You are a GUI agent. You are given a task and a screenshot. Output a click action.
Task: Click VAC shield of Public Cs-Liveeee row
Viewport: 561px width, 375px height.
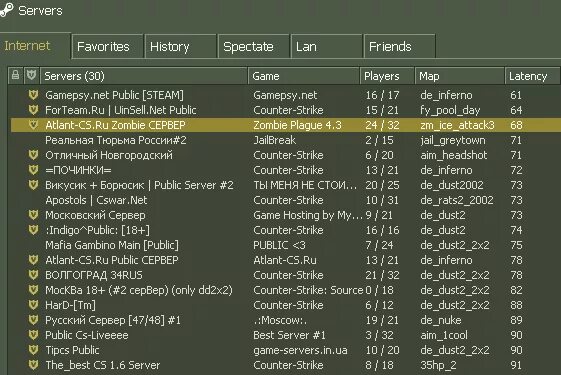(x=33, y=335)
